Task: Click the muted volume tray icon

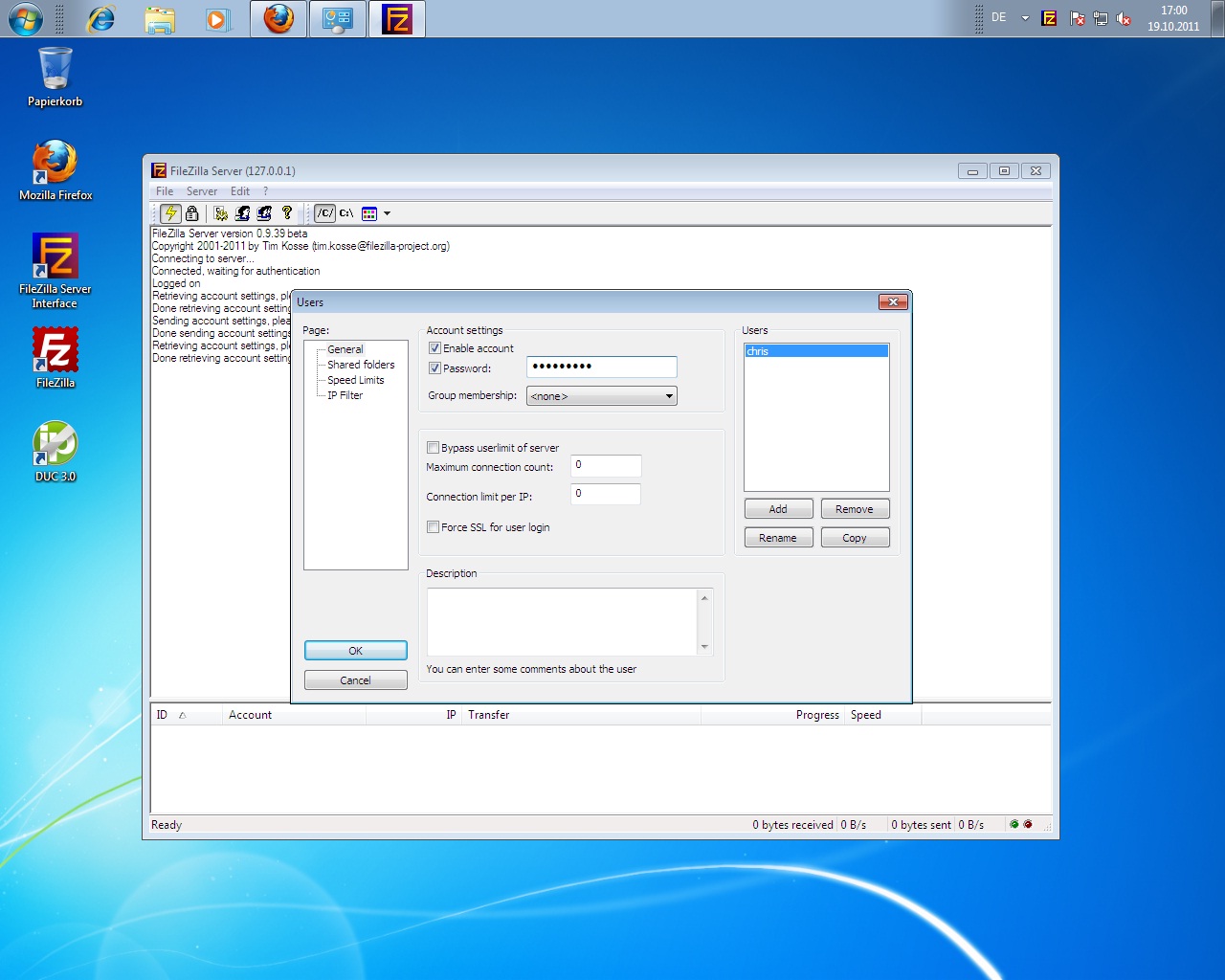Action: (1124, 18)
